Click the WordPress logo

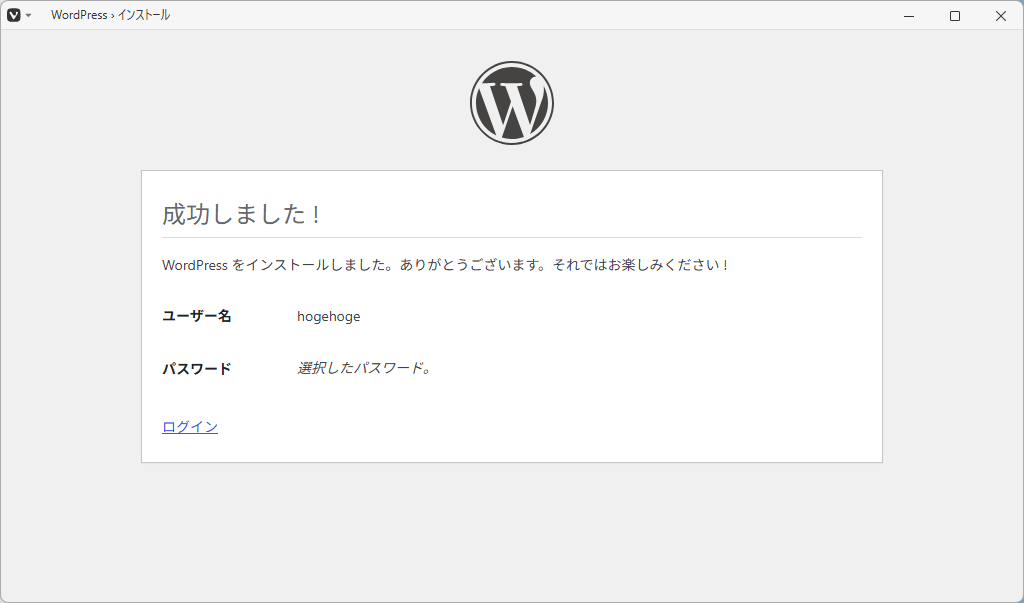[512, 103]
